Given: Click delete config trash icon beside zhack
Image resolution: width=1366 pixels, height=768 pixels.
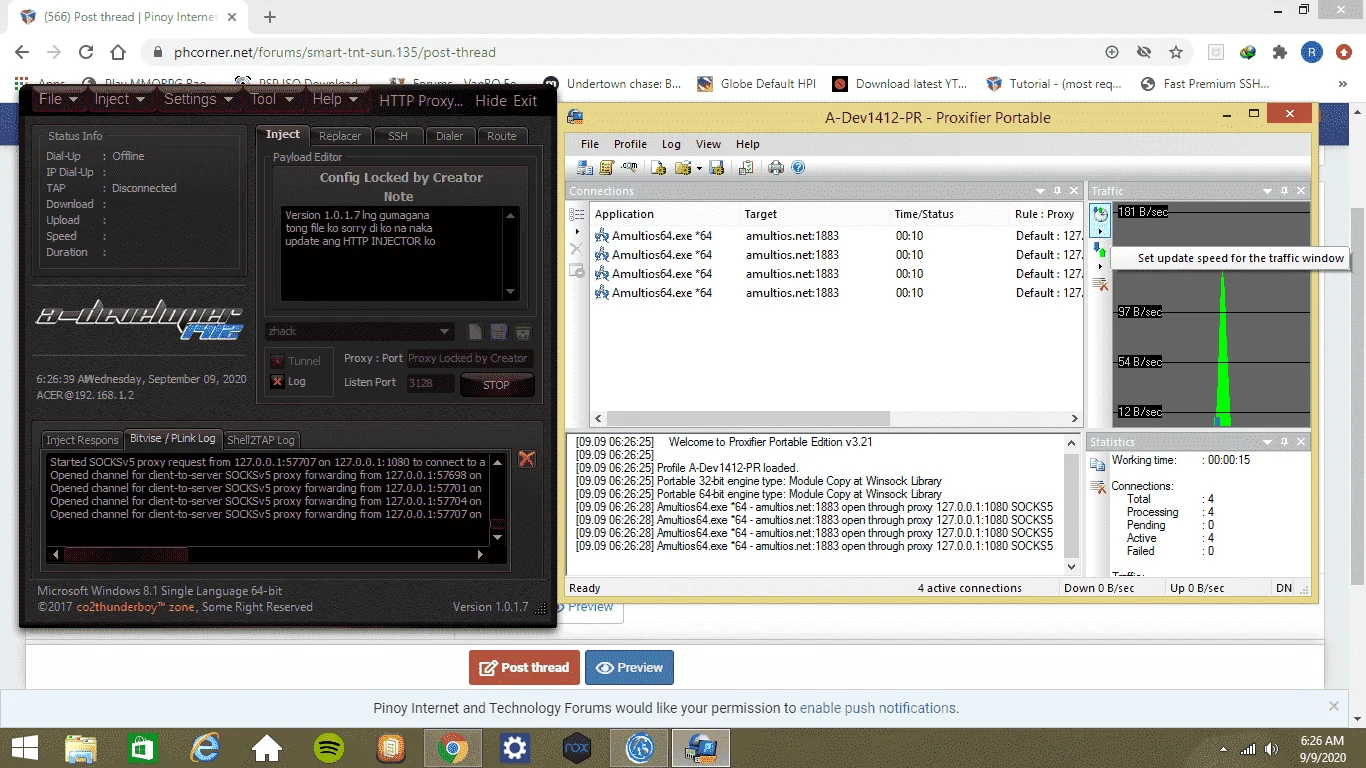Looking at the screenshot, I should point(522,332).
